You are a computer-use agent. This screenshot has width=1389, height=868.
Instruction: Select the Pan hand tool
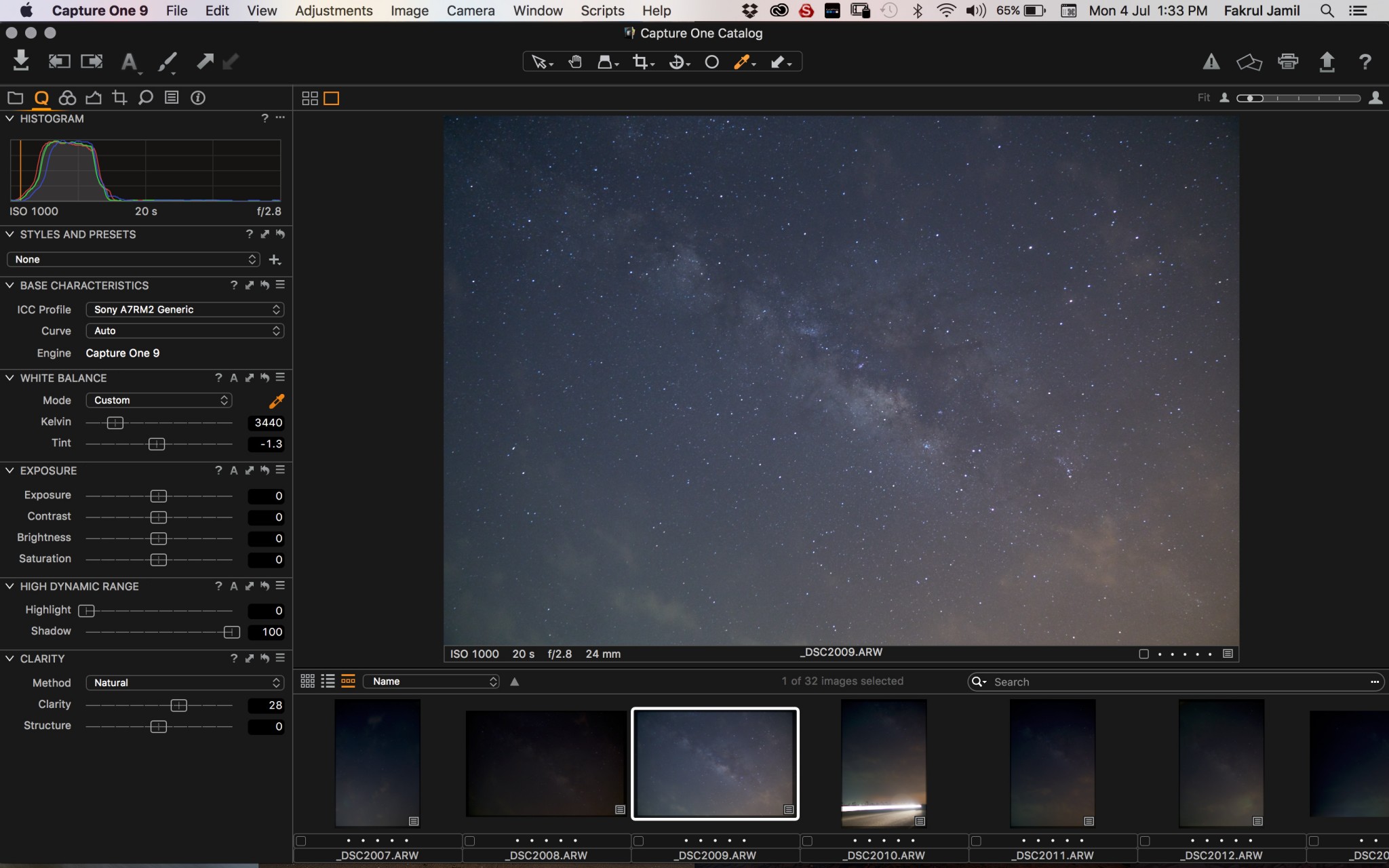pyautogui.click(x=575, y=62)
